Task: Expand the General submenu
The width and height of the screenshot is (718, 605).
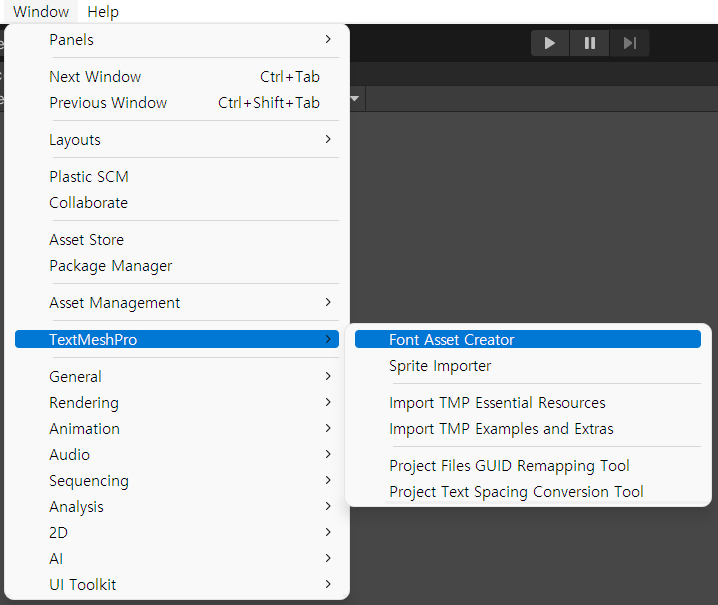Action: (177, 377)
